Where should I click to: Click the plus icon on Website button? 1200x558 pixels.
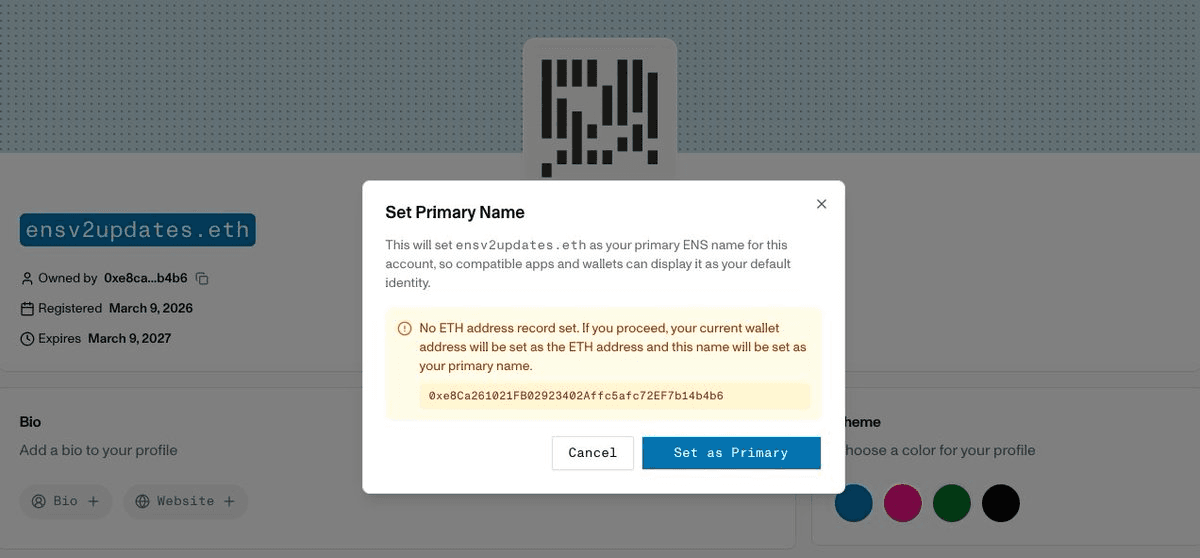[x=229, y=501]
